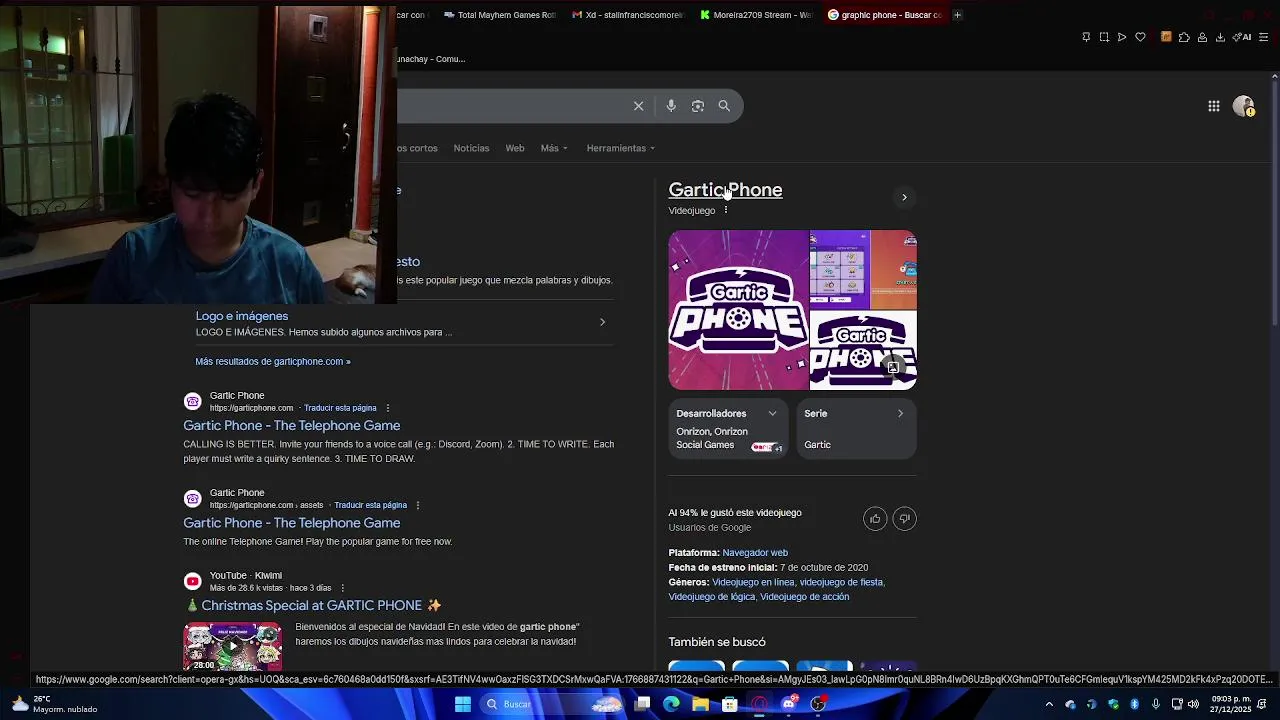Filter results by Web
Viewport: 1280px width, 720px height.
tap(514, 148)
